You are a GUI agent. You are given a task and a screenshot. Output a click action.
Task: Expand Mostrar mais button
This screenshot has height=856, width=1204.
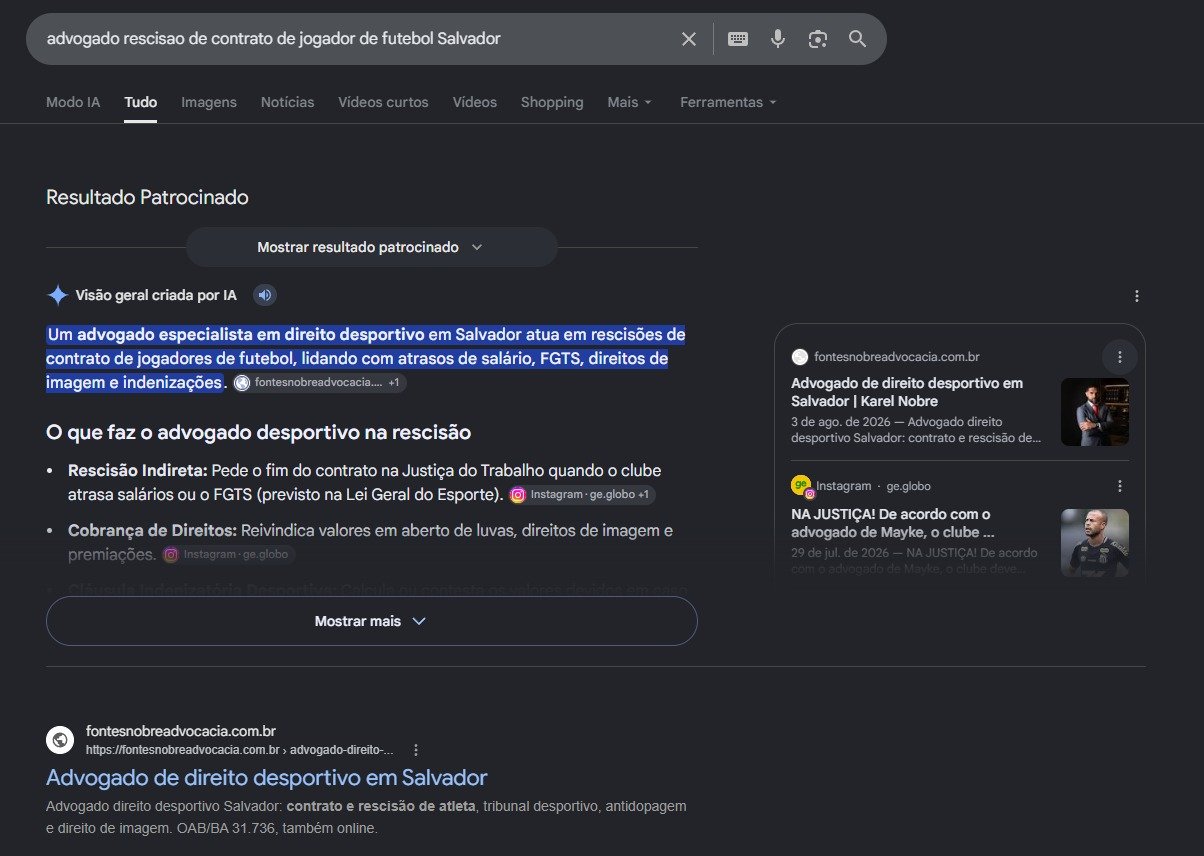(371, 621)
